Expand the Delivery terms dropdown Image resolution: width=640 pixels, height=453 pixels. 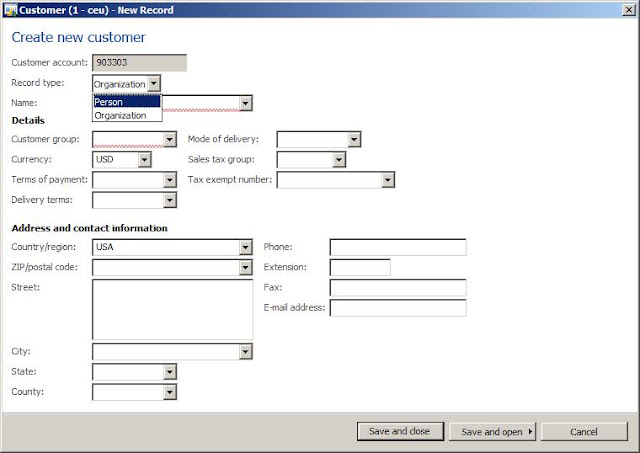coord(170,200)
